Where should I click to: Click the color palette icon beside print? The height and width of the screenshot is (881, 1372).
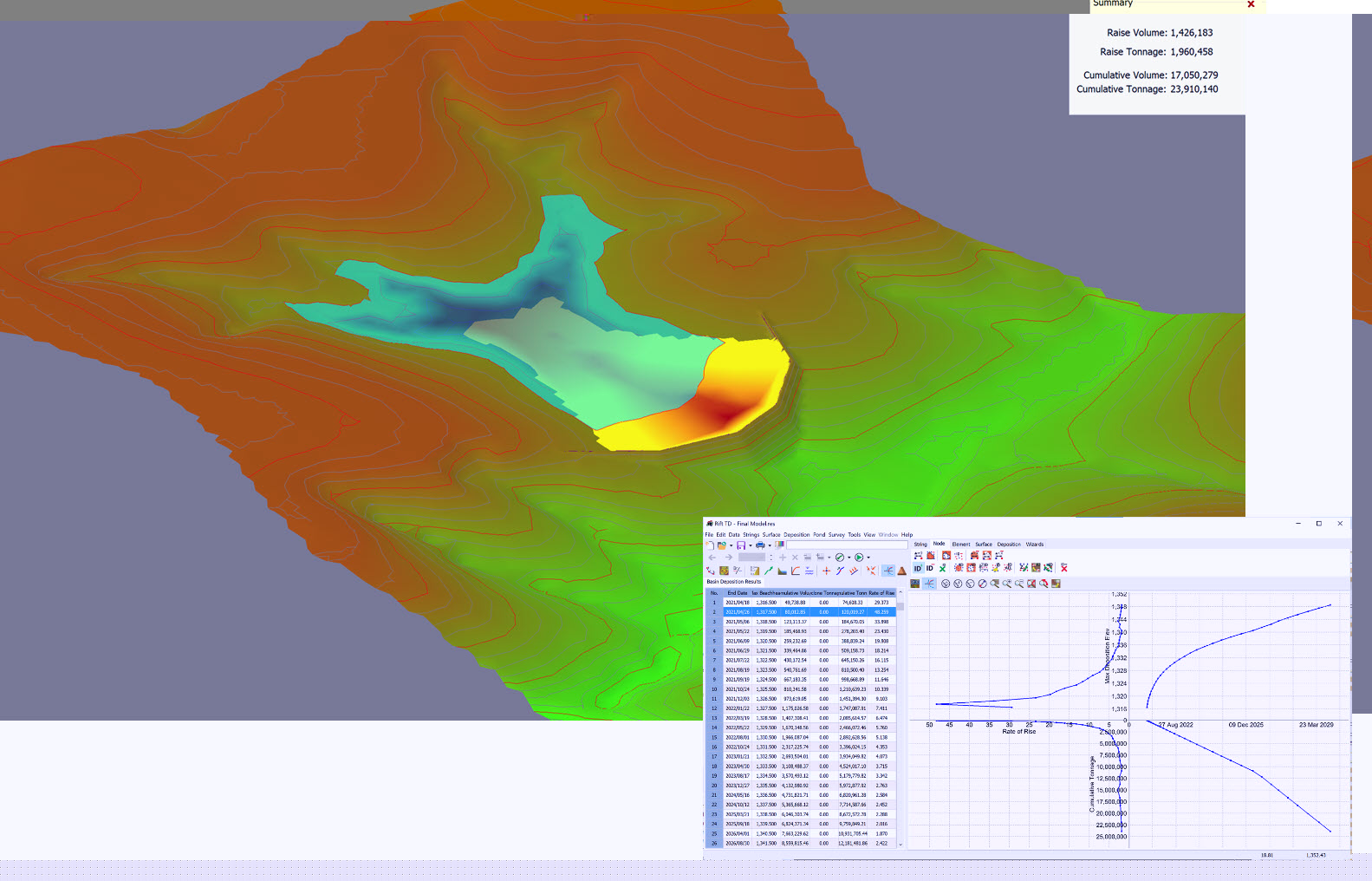pos(780,545)
